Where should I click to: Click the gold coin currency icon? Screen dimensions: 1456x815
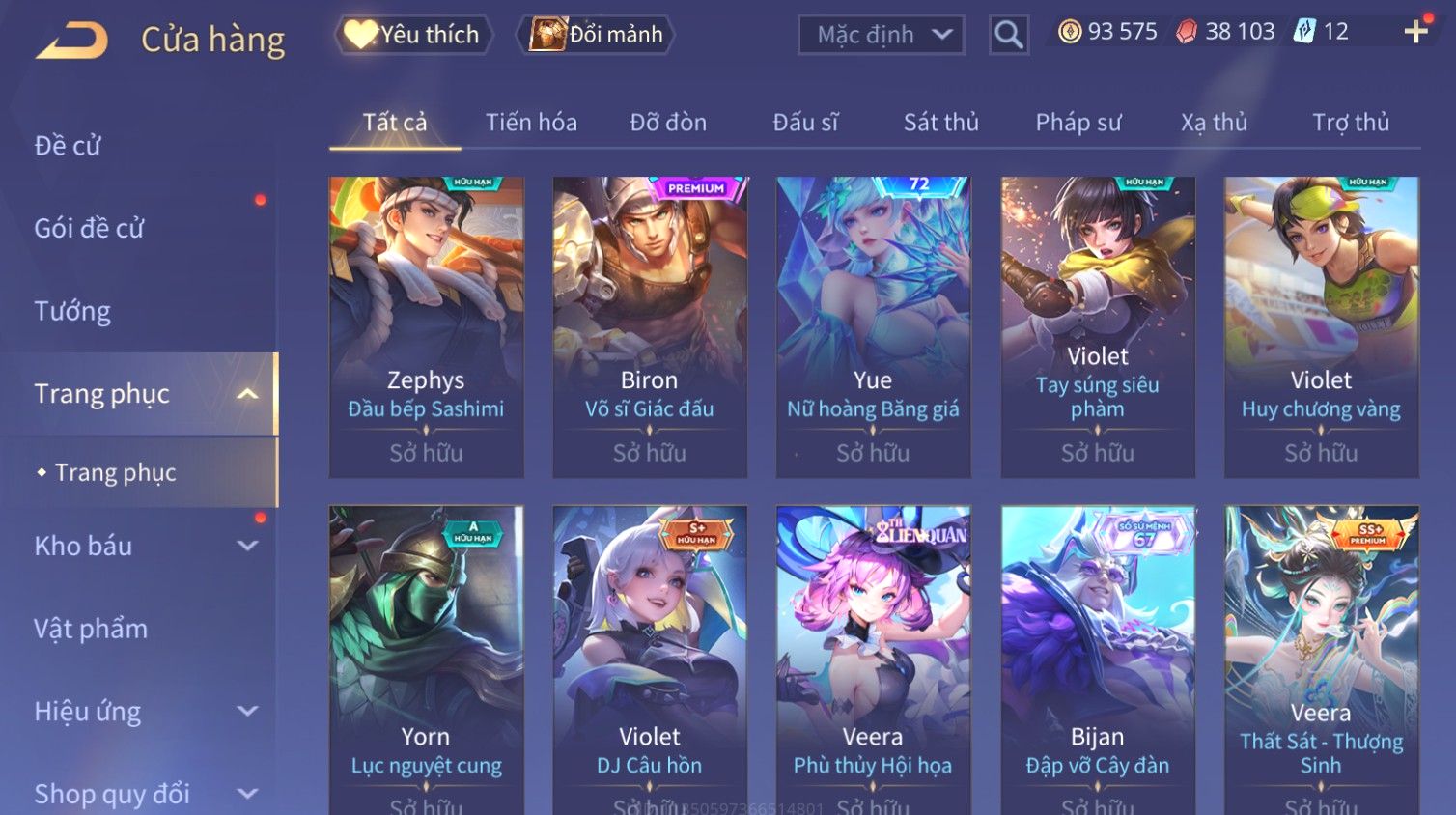point(1070,32)
